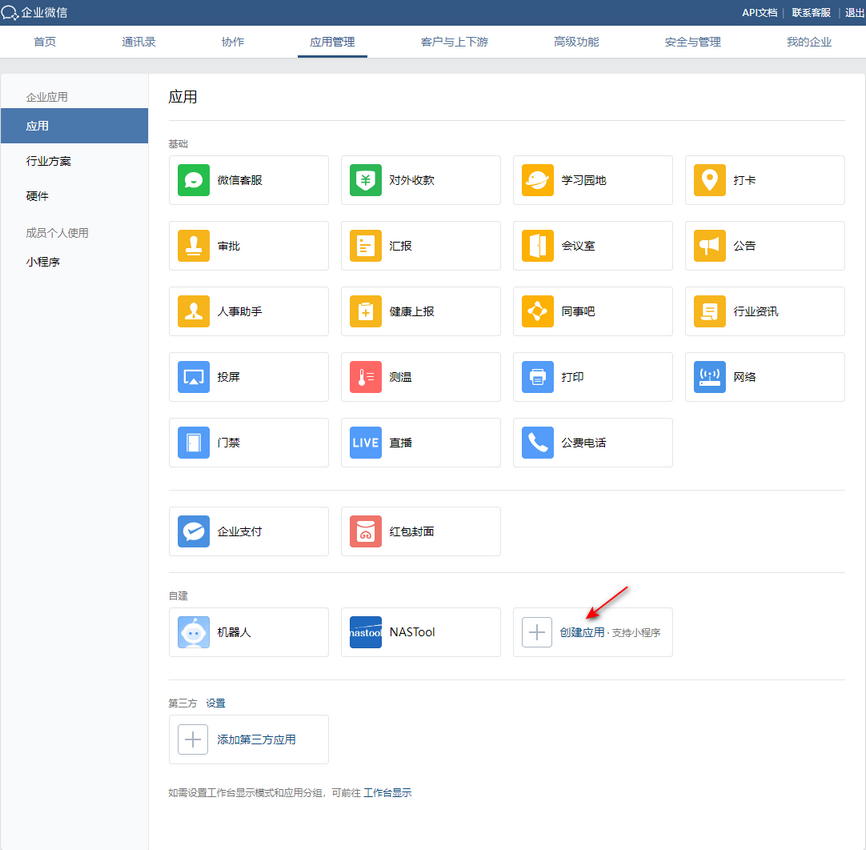866x850 pixels.
Task: Switch to the 通讯录 tab
Action: tap(139, 42)
